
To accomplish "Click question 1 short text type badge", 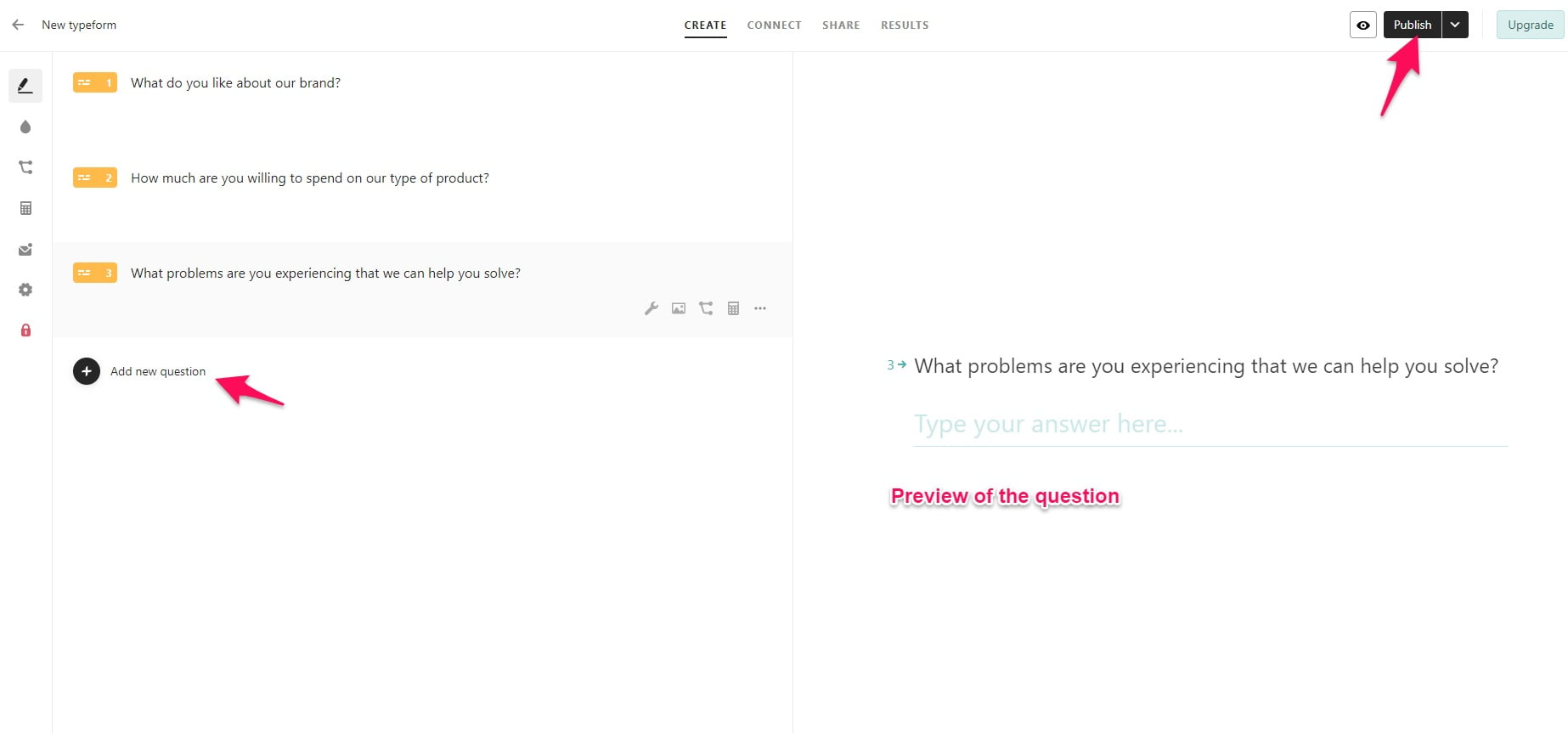I will coord(95,82).
